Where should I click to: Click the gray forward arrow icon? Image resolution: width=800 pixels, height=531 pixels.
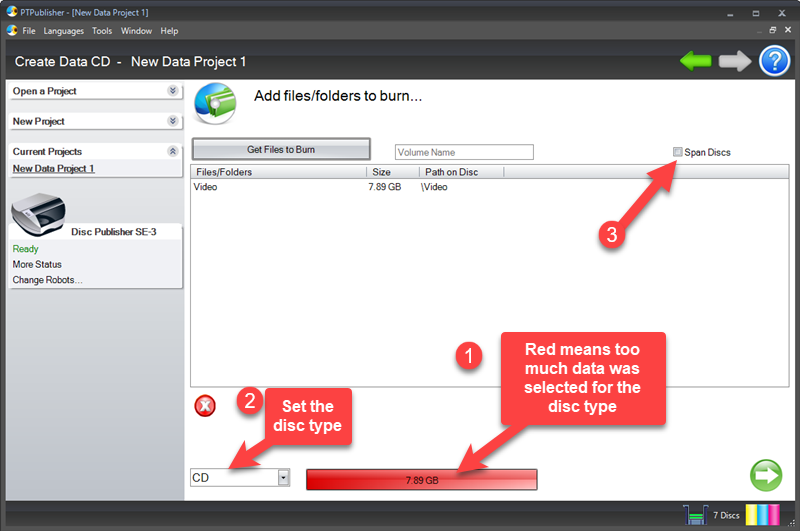coord(735,62)
